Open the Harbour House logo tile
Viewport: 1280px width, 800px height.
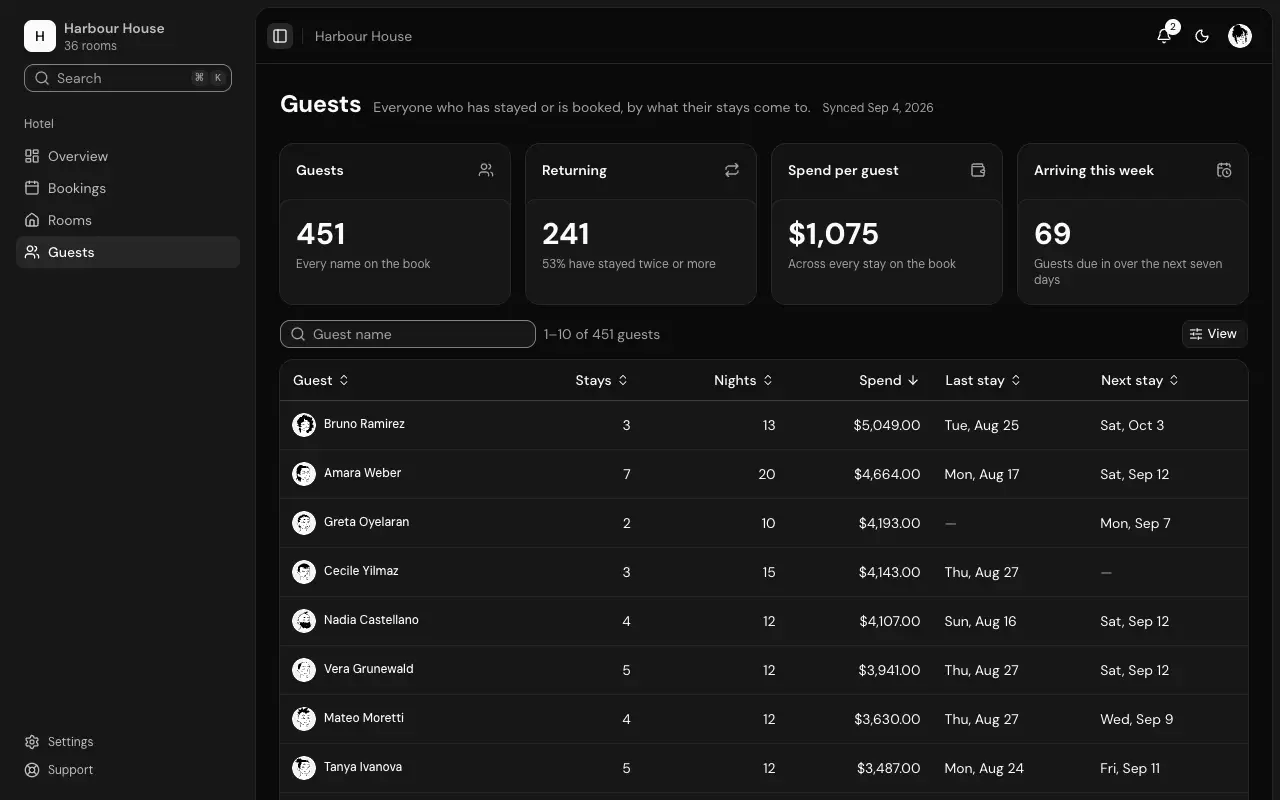[40, 36]
